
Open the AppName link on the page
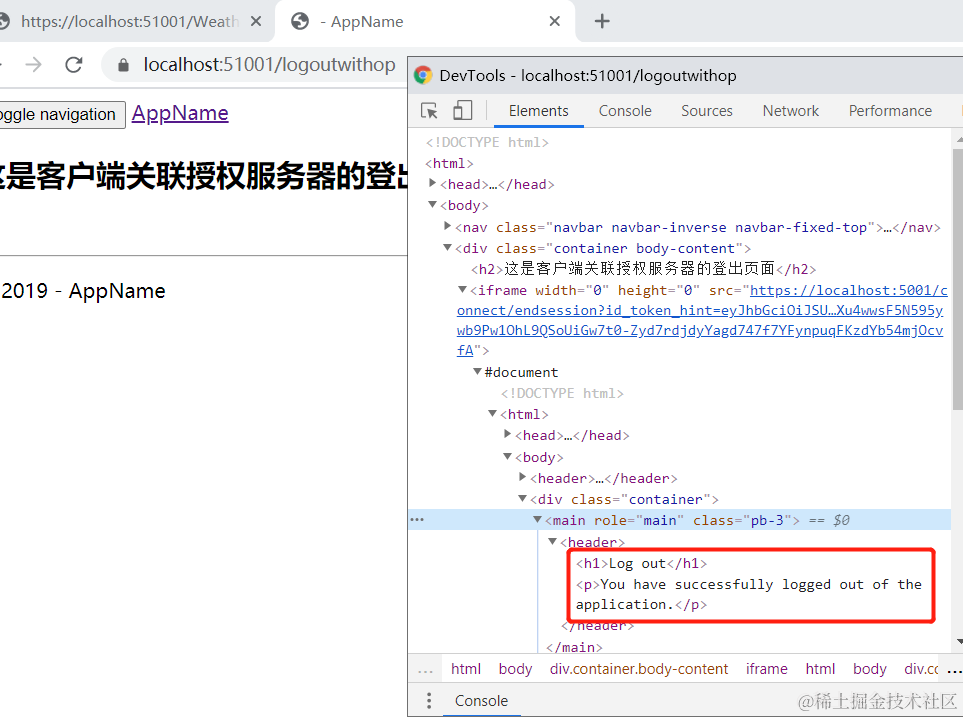point(180,113)
